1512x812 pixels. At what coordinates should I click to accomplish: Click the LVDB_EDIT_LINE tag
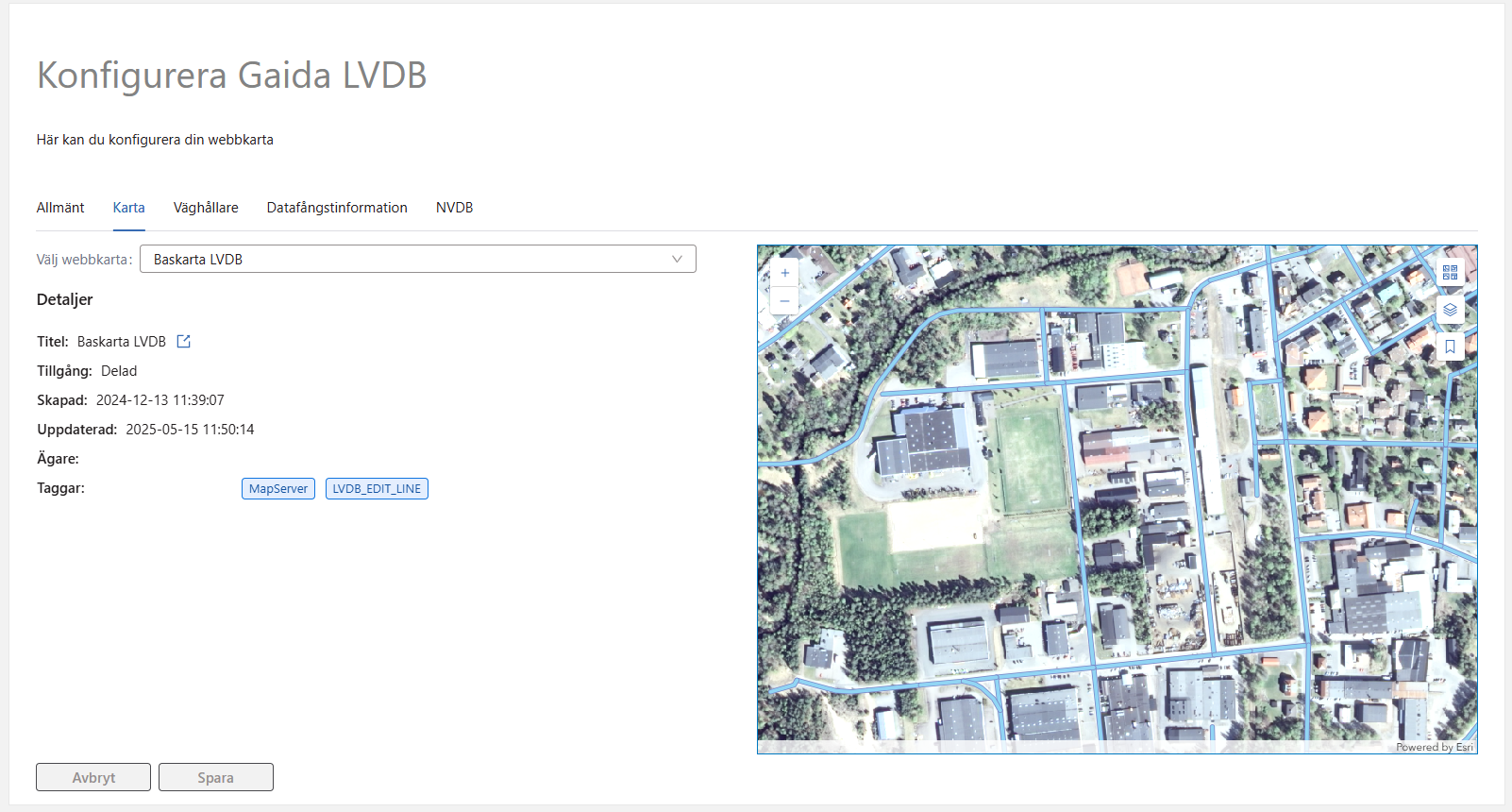point(377,489)
